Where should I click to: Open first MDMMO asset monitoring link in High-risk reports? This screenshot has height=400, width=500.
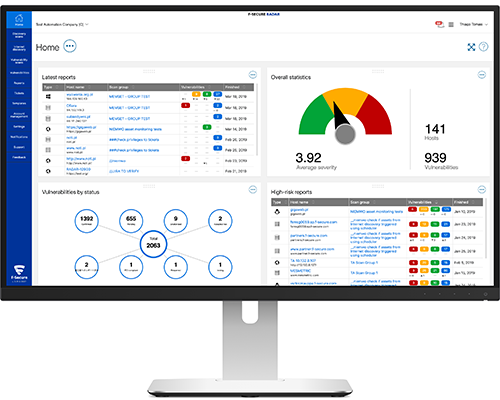(x=376, y=212)
